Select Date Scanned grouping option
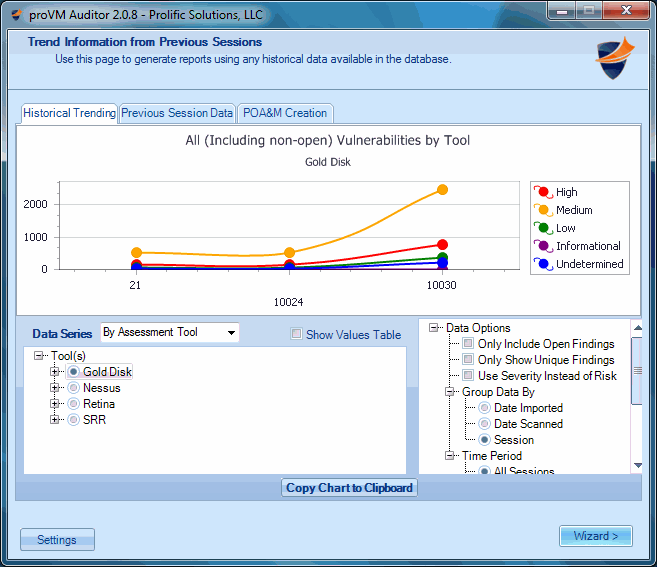Screen dimensions: 657x567 (484, 424)
